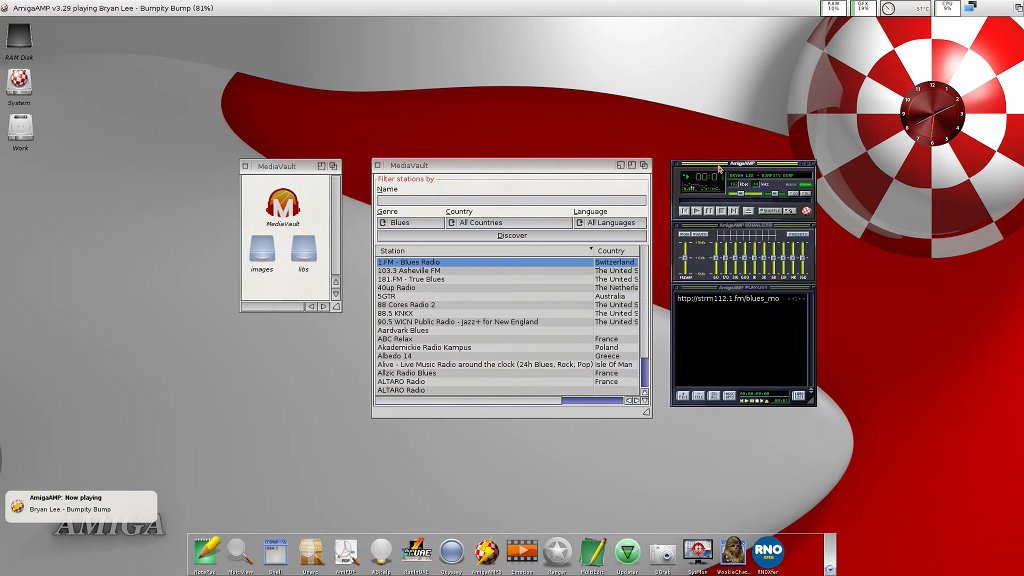Select 103.3 Asheville FM station

point(507,270)
